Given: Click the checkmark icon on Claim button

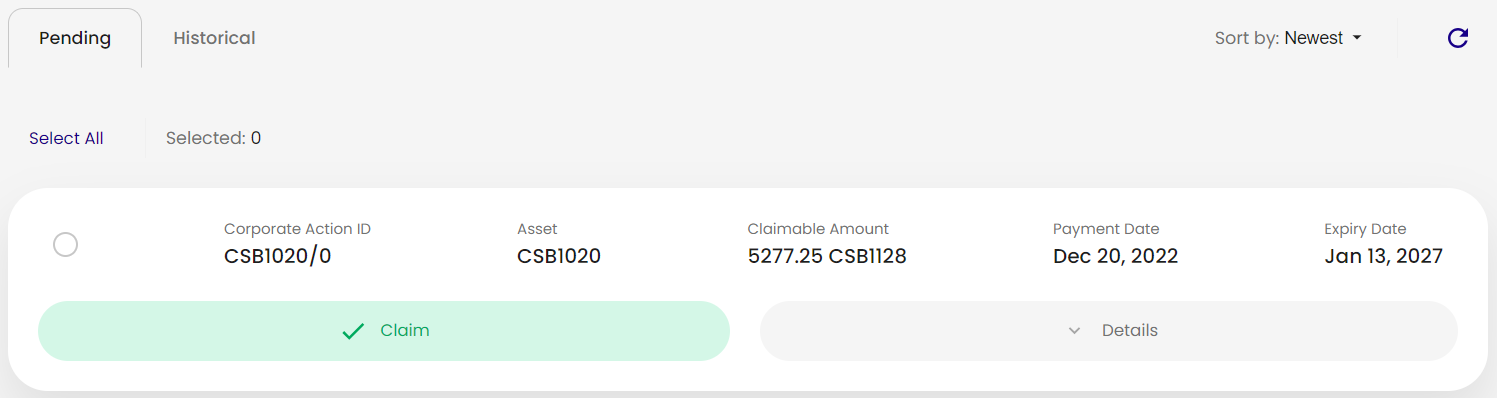Looking at the screenshot, I should pyautogui.click(x=353, y=331).
